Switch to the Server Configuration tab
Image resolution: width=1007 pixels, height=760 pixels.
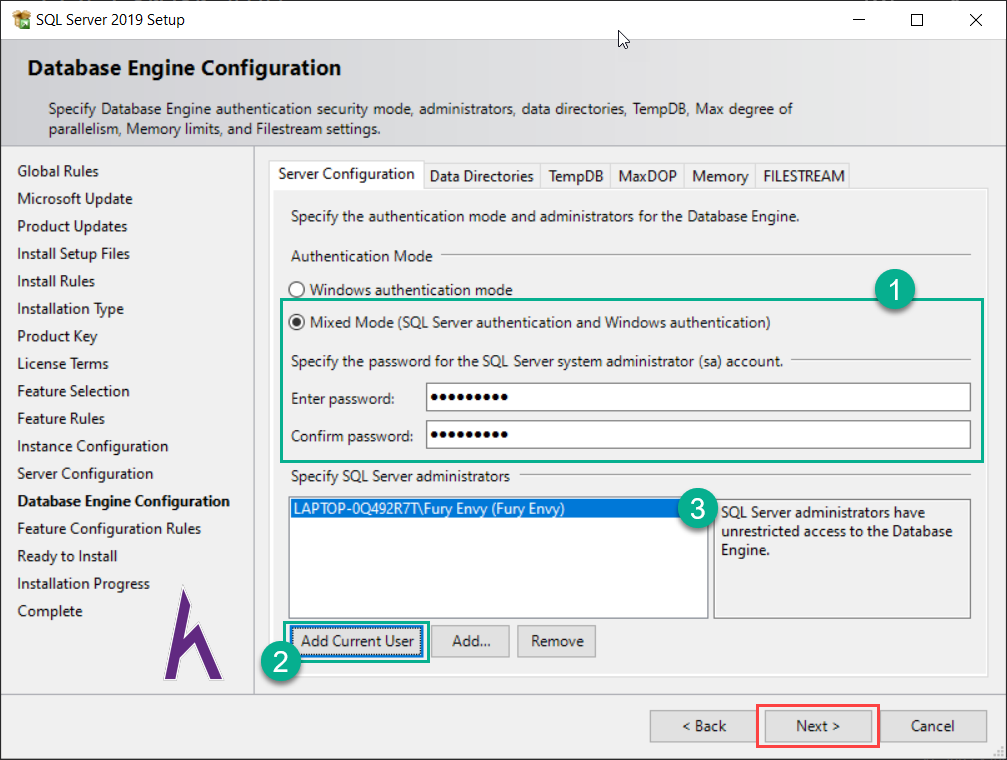(346, 174)
